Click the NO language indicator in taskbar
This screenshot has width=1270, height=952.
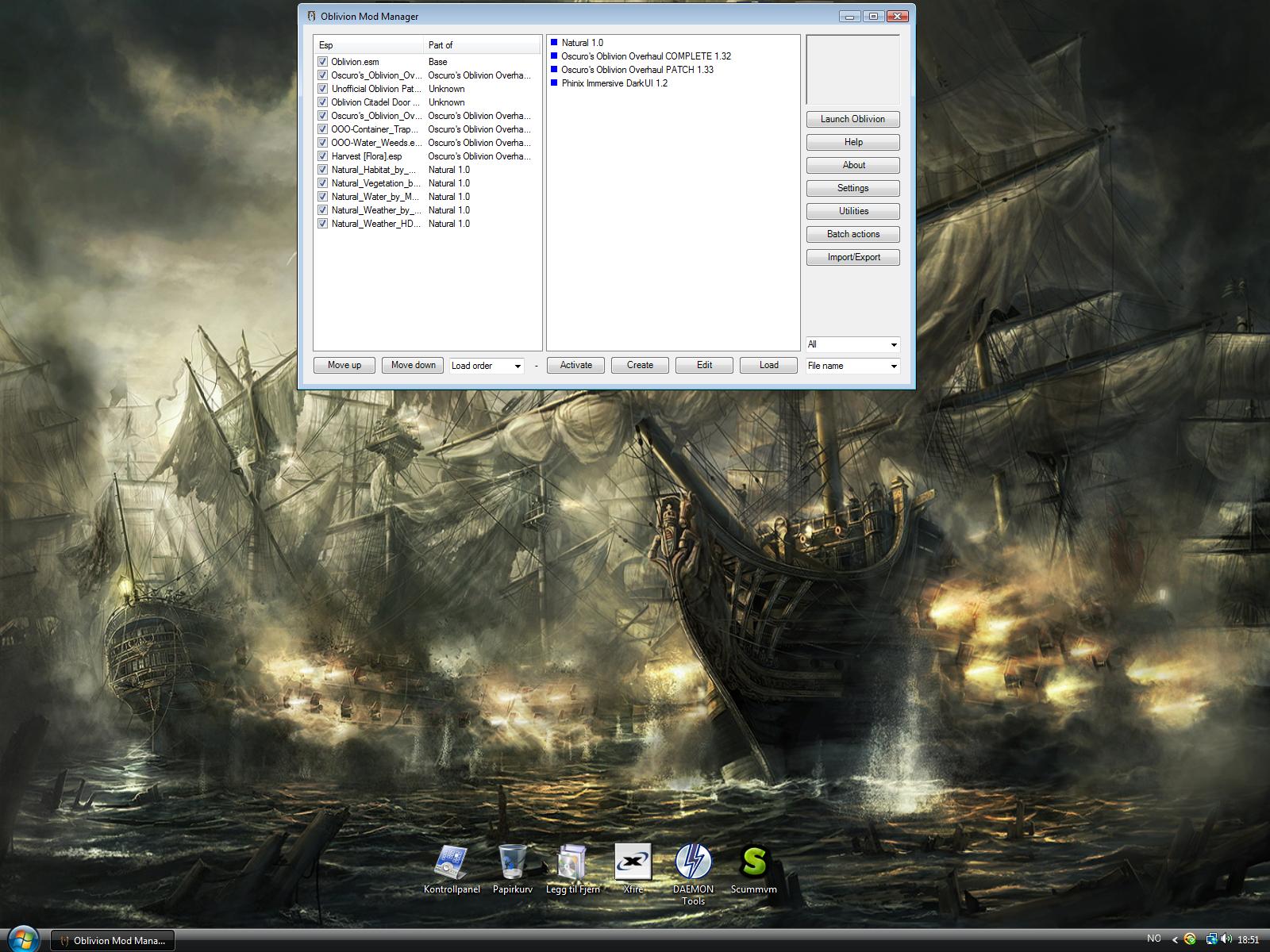(1154, 939)
